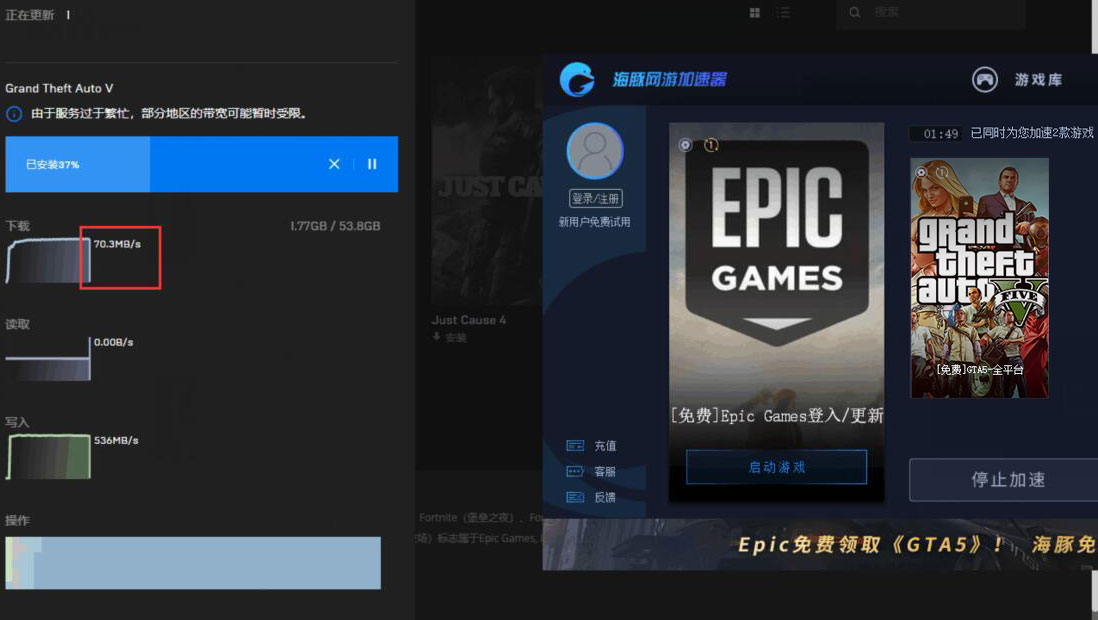The width and height of the screenshot is (1098, 620).
Task: Click the 反馈 feedback icon
Action: [574, 496]
